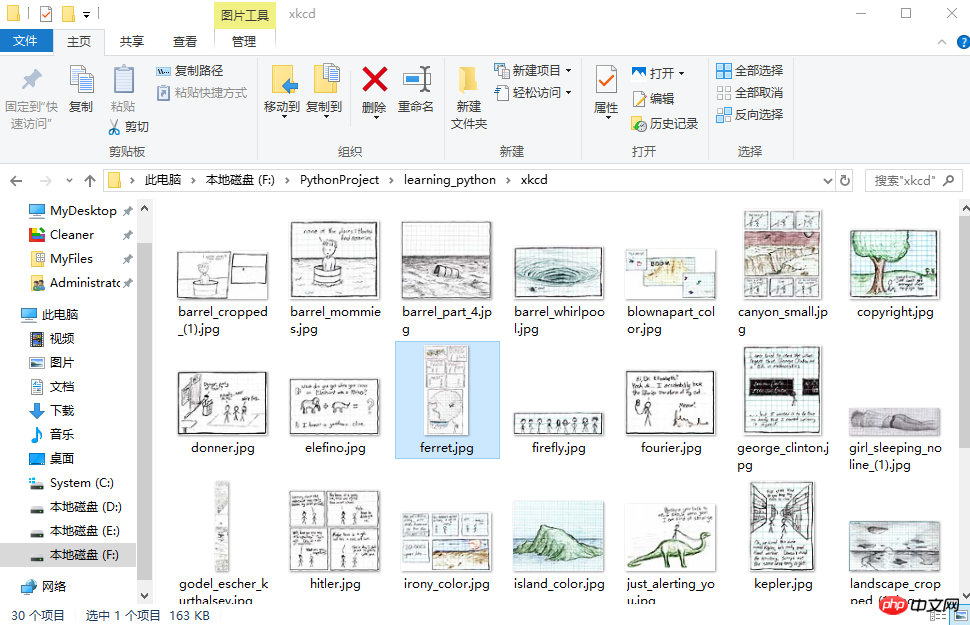
Task: Click quick access Properties checkmark in title bar
Action: coord(46,13)
